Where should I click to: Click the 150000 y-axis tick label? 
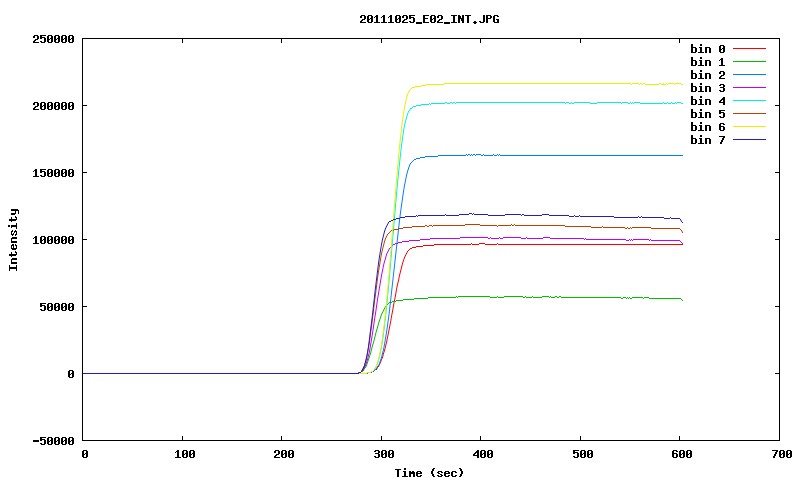[53, 173]
